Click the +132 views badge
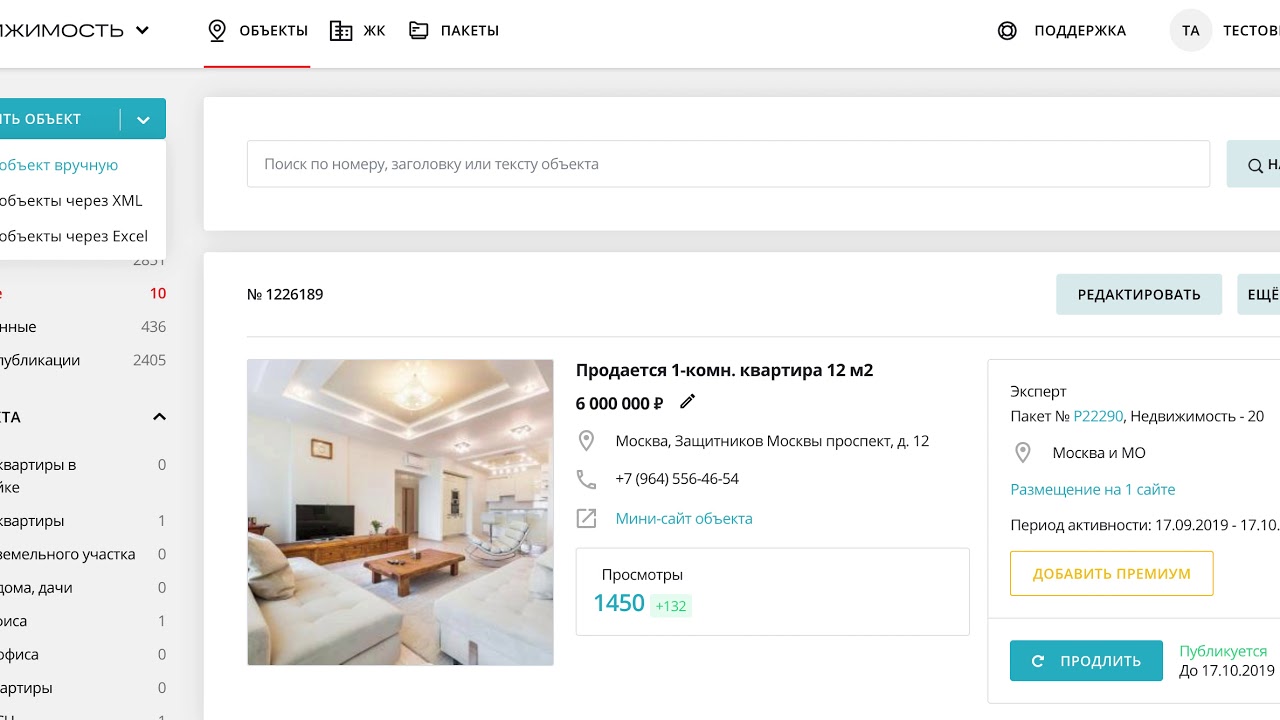The image size is (1280, 720). [671, 606]
